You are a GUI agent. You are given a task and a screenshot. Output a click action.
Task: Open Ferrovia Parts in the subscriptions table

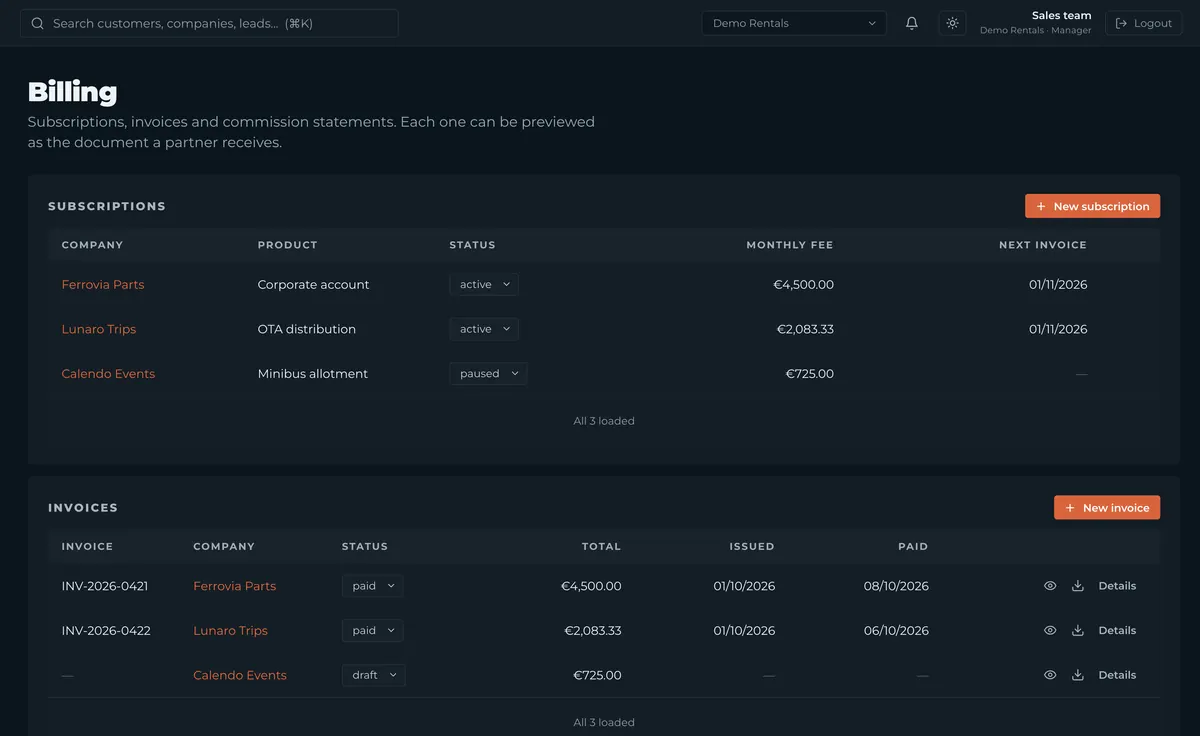(103, 285)
